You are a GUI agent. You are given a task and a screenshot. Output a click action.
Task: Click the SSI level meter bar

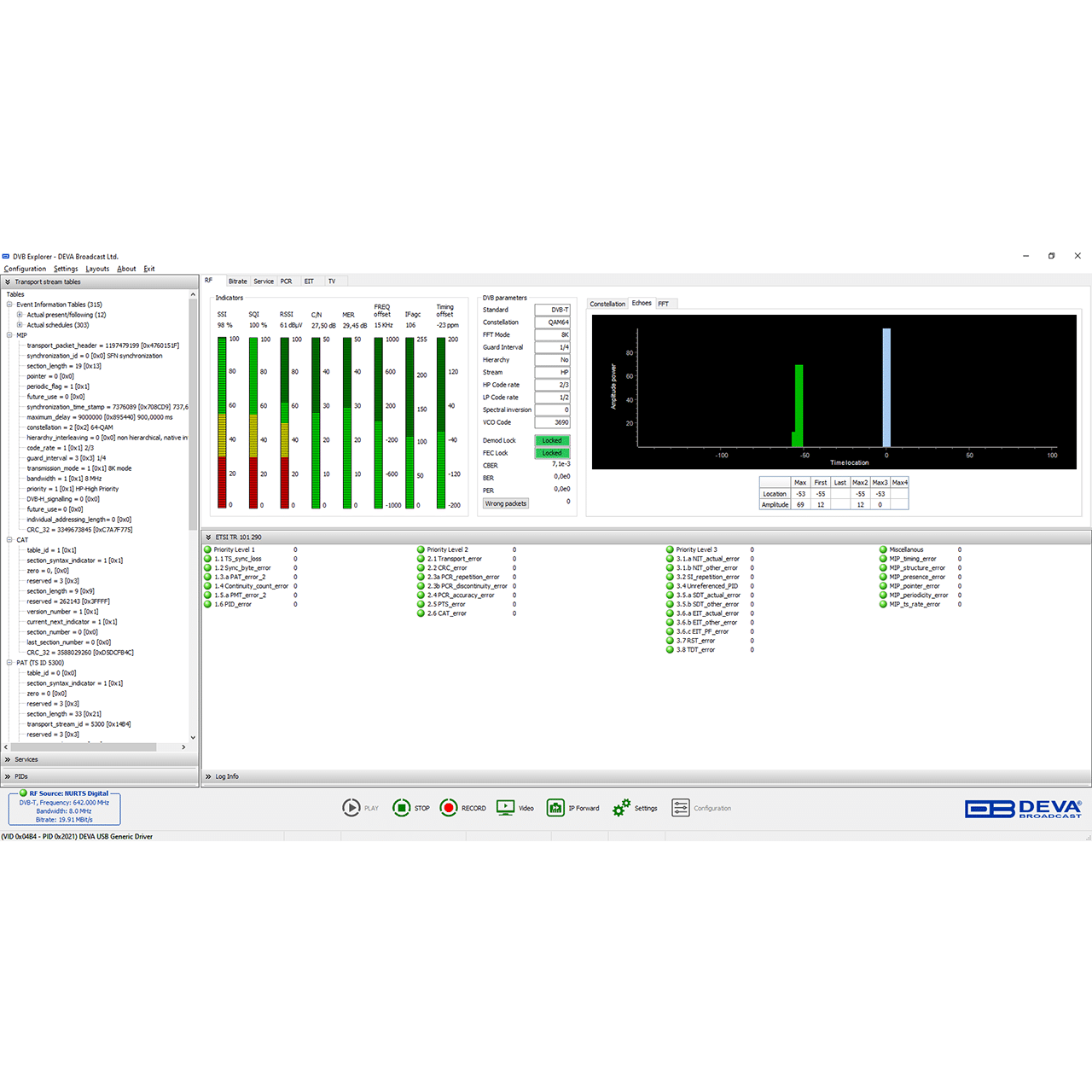click(x=223, y=422)
